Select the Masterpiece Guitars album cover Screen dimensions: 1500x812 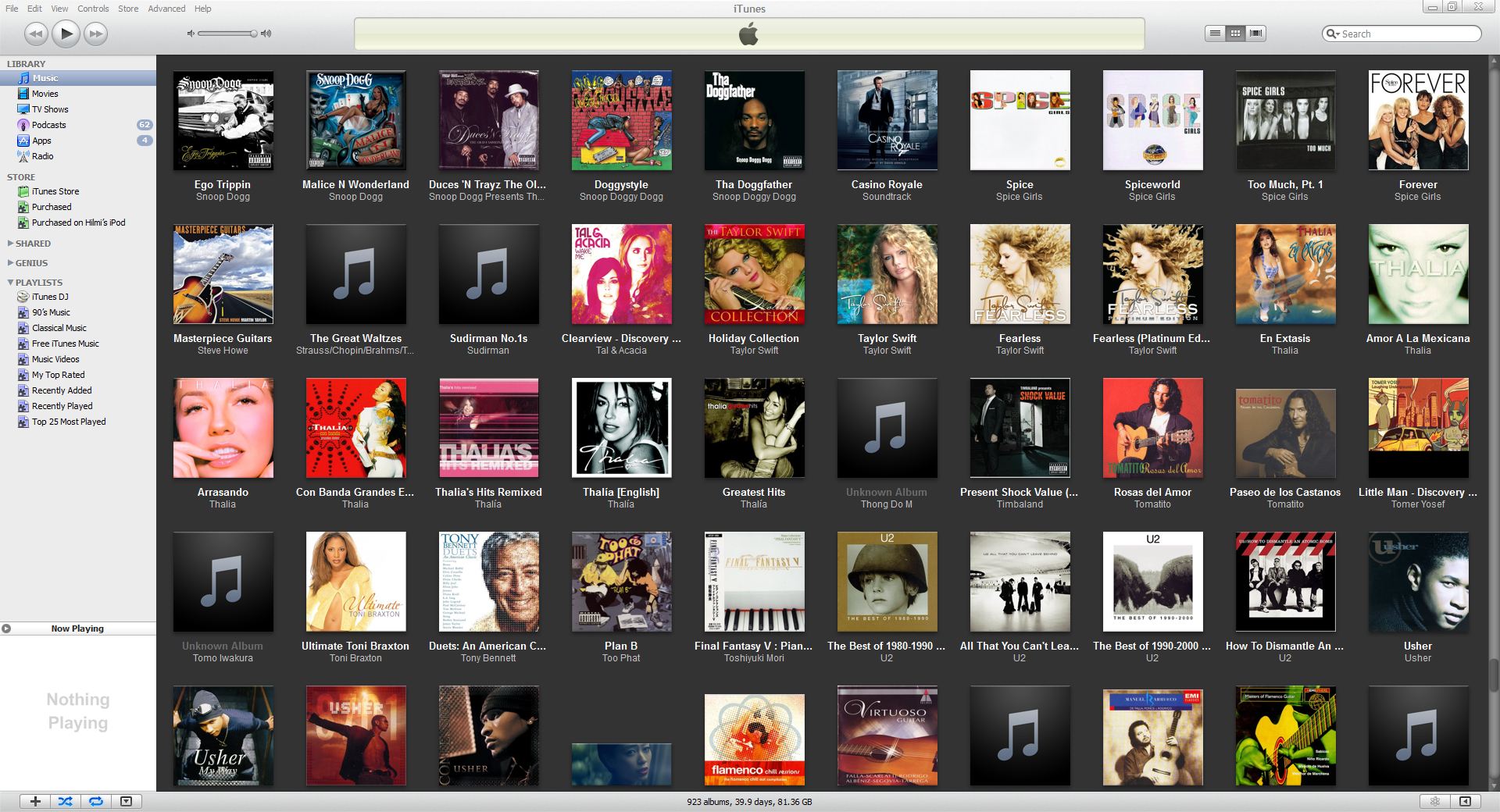coord(223,274)
